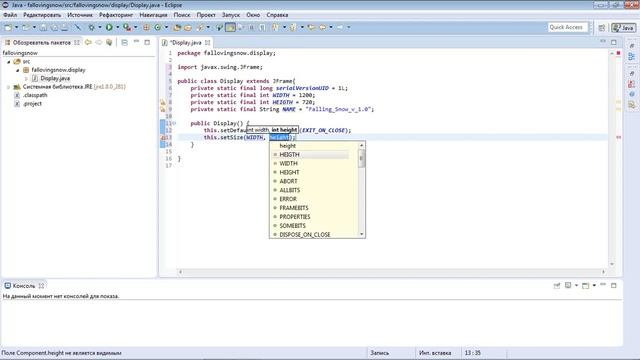The width and height of the screenshot is (640, 360).
Task: Expand the Display.java tree node
Action: pos(27,78)
